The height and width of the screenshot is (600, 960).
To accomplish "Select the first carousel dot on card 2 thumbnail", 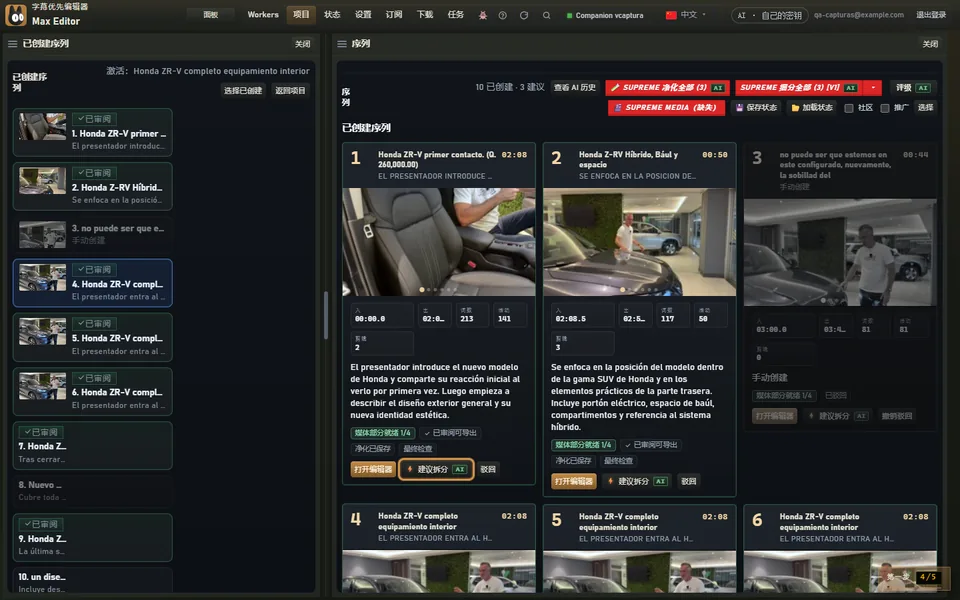I will click(623, 290).
